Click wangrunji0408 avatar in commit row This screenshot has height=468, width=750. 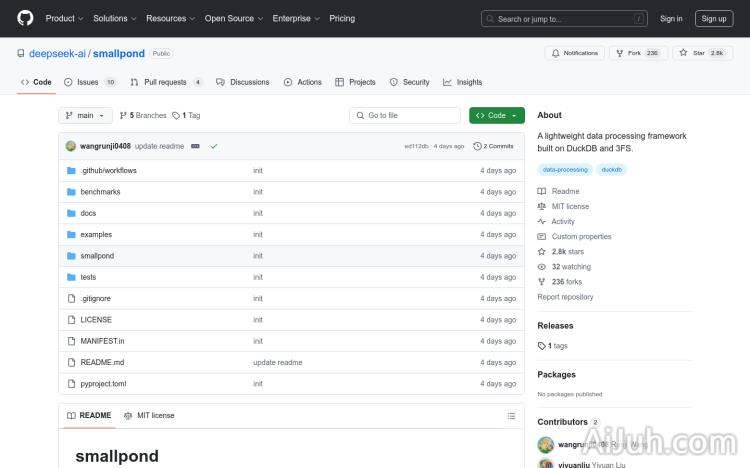71,146
